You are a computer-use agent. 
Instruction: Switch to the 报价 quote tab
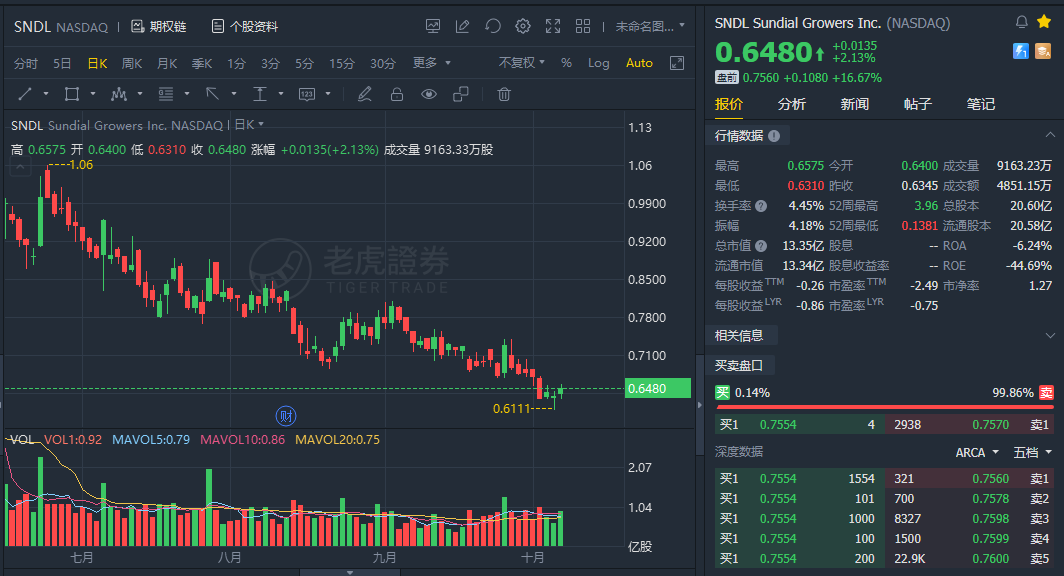pos(729,104)
